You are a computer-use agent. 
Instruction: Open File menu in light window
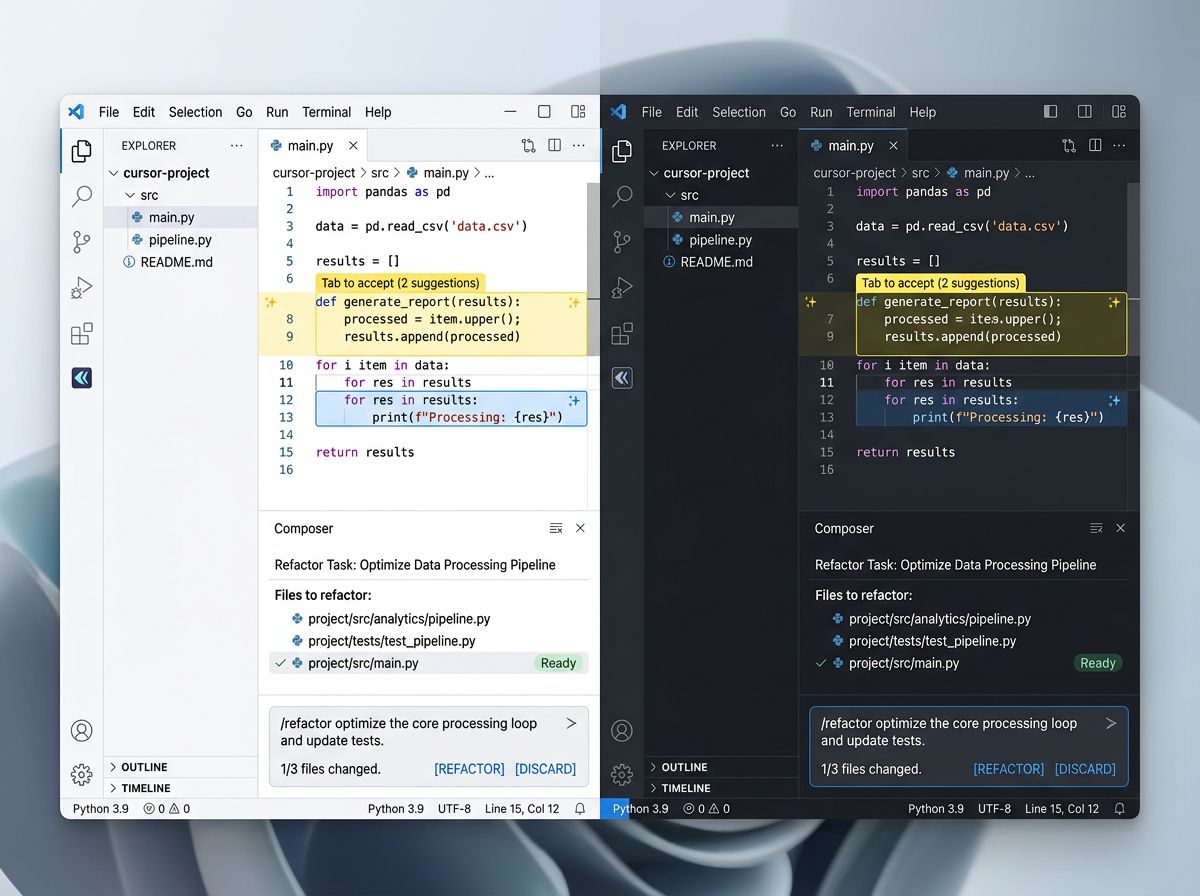click(x=109, y=112)
